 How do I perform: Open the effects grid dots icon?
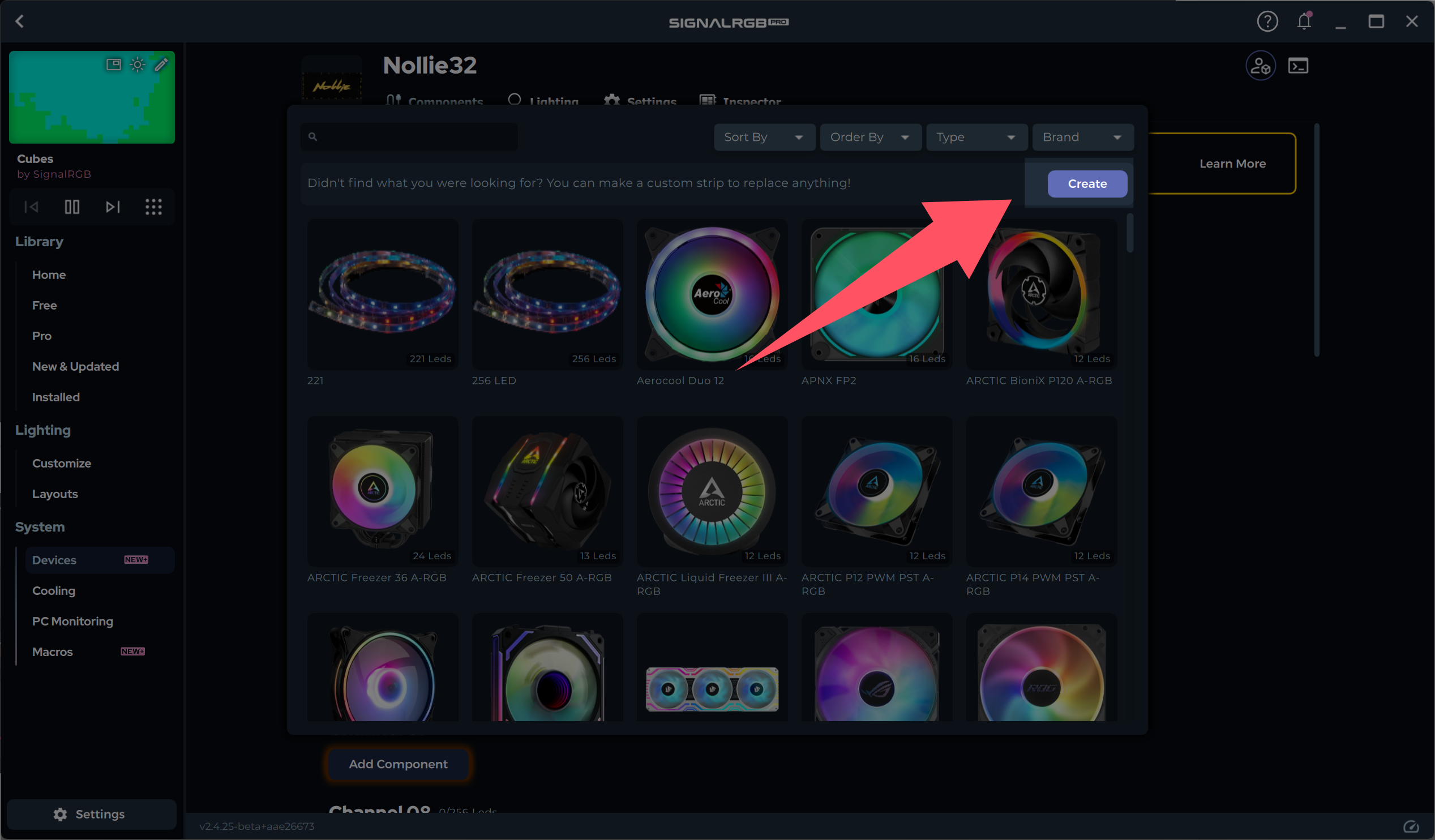tap(153, 207)
